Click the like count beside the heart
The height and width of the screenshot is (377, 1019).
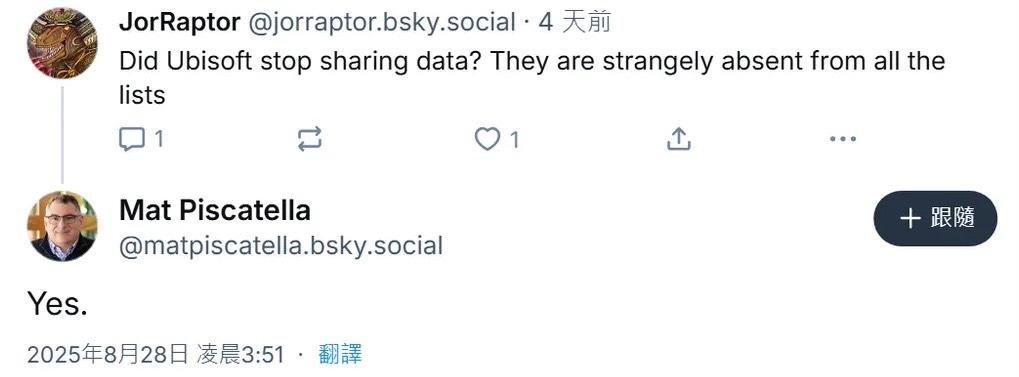pyautogui.click(x=514, y=139)
